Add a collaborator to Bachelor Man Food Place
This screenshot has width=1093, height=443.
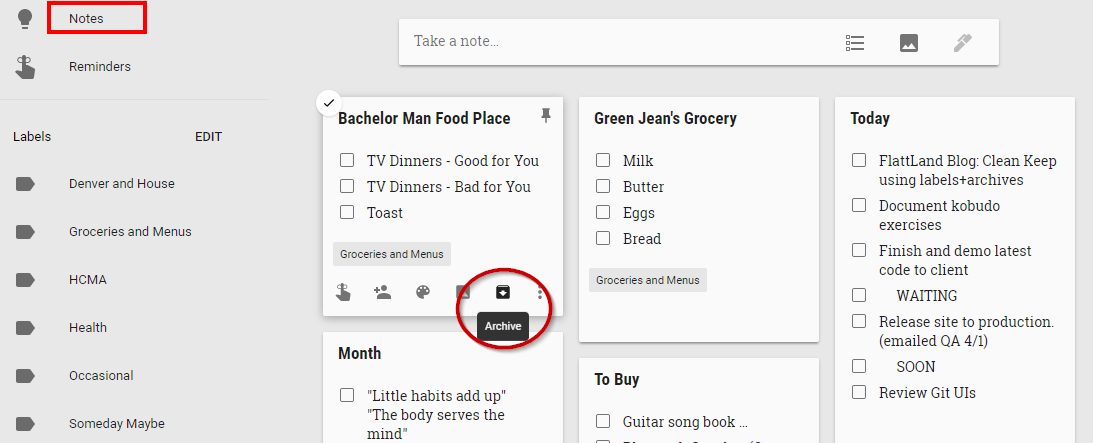click(x=382, y=293)
